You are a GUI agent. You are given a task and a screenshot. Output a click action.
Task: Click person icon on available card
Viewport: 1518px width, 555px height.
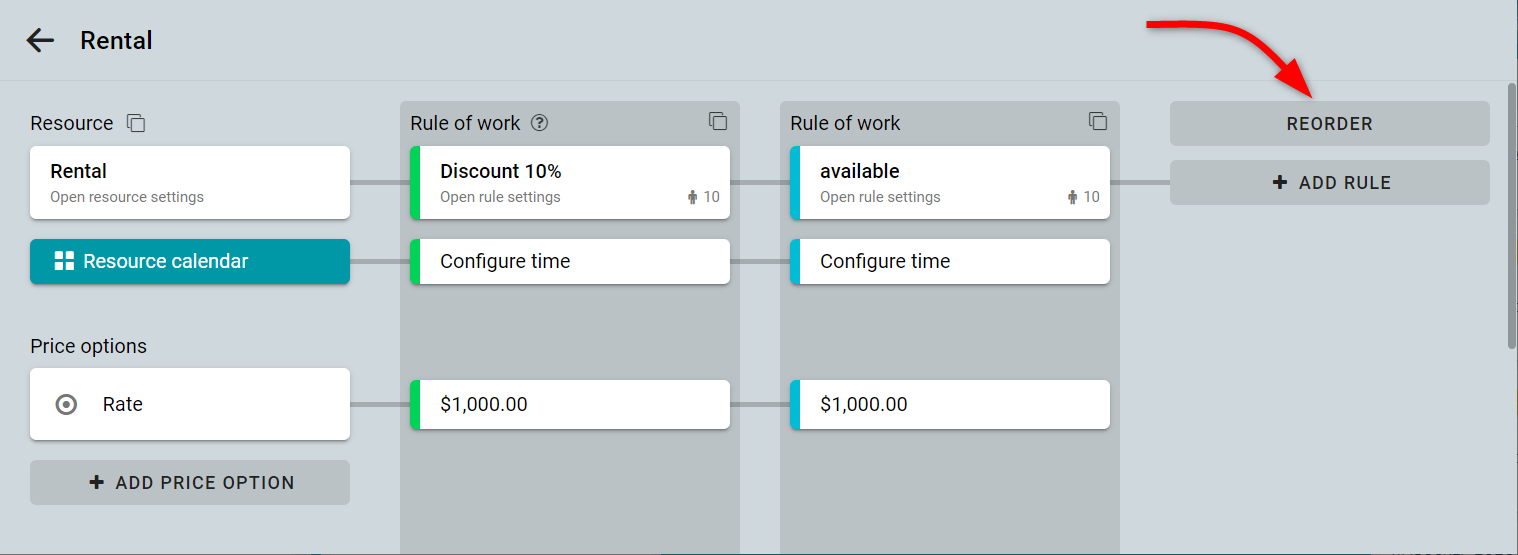click(x=1072, y=197)
